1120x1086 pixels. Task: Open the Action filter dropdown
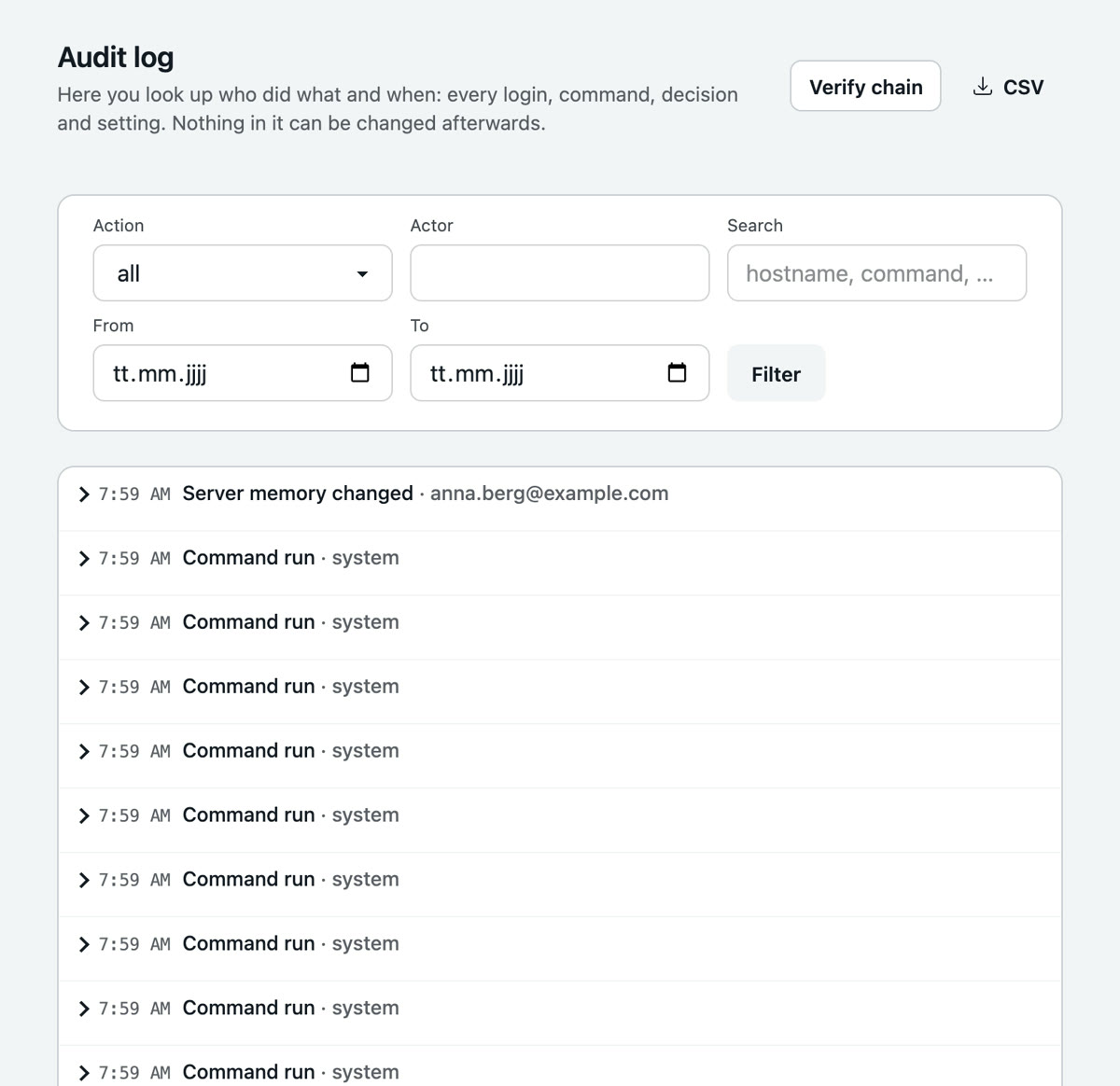point(243,273)
